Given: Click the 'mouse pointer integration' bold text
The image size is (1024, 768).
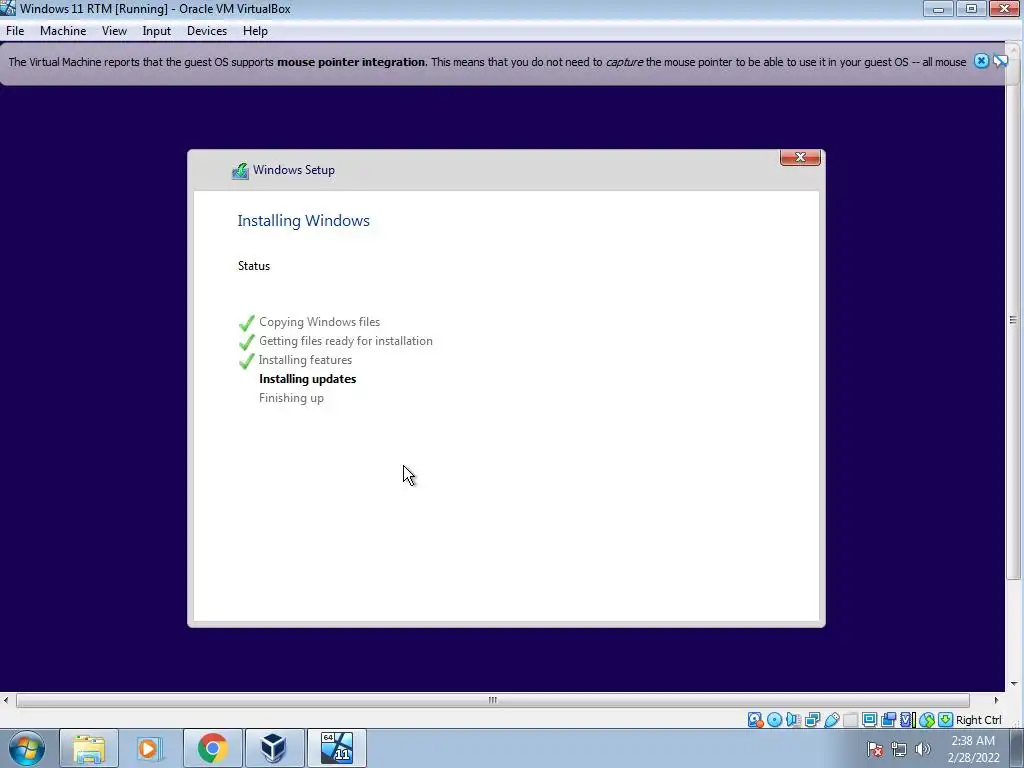Looking at the screenshot, I should [351, 62].
